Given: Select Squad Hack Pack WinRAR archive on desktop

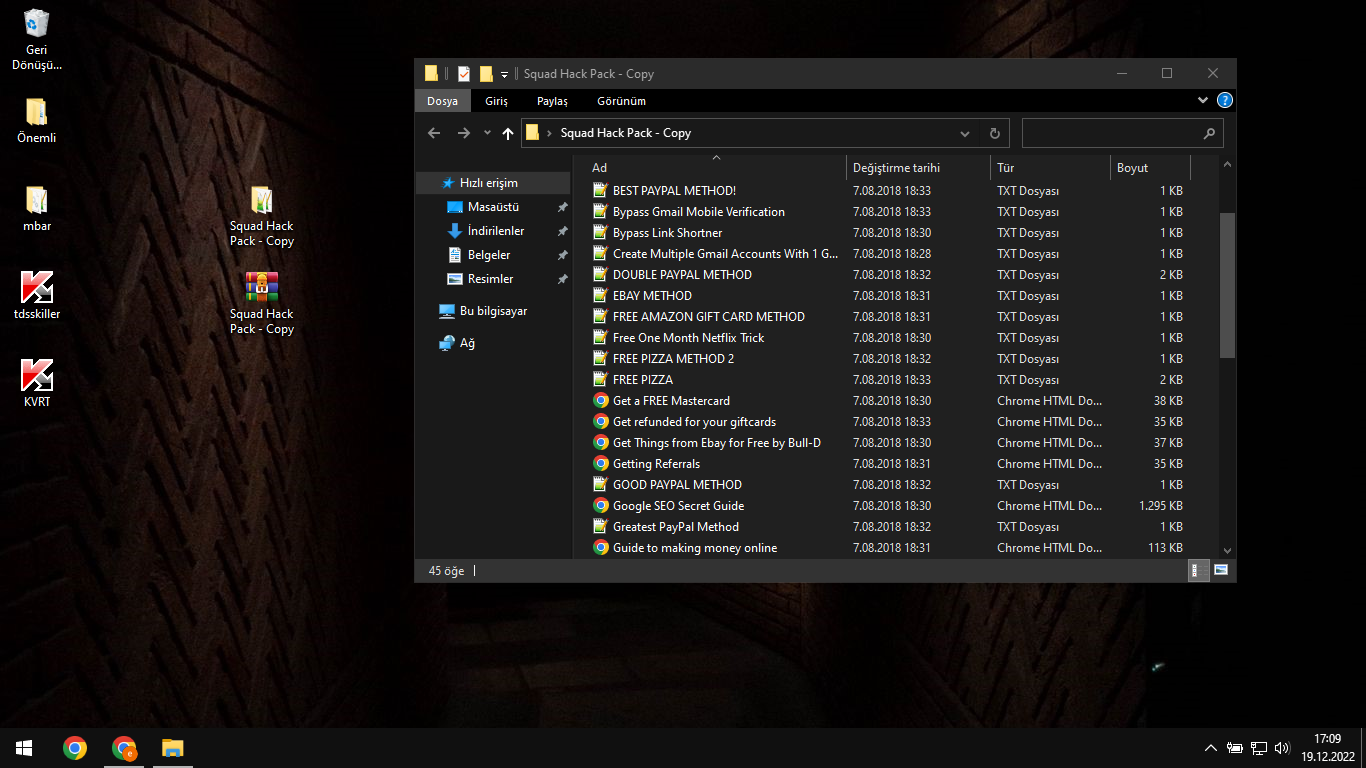Looking at the screenshot, I should [262, 304].
